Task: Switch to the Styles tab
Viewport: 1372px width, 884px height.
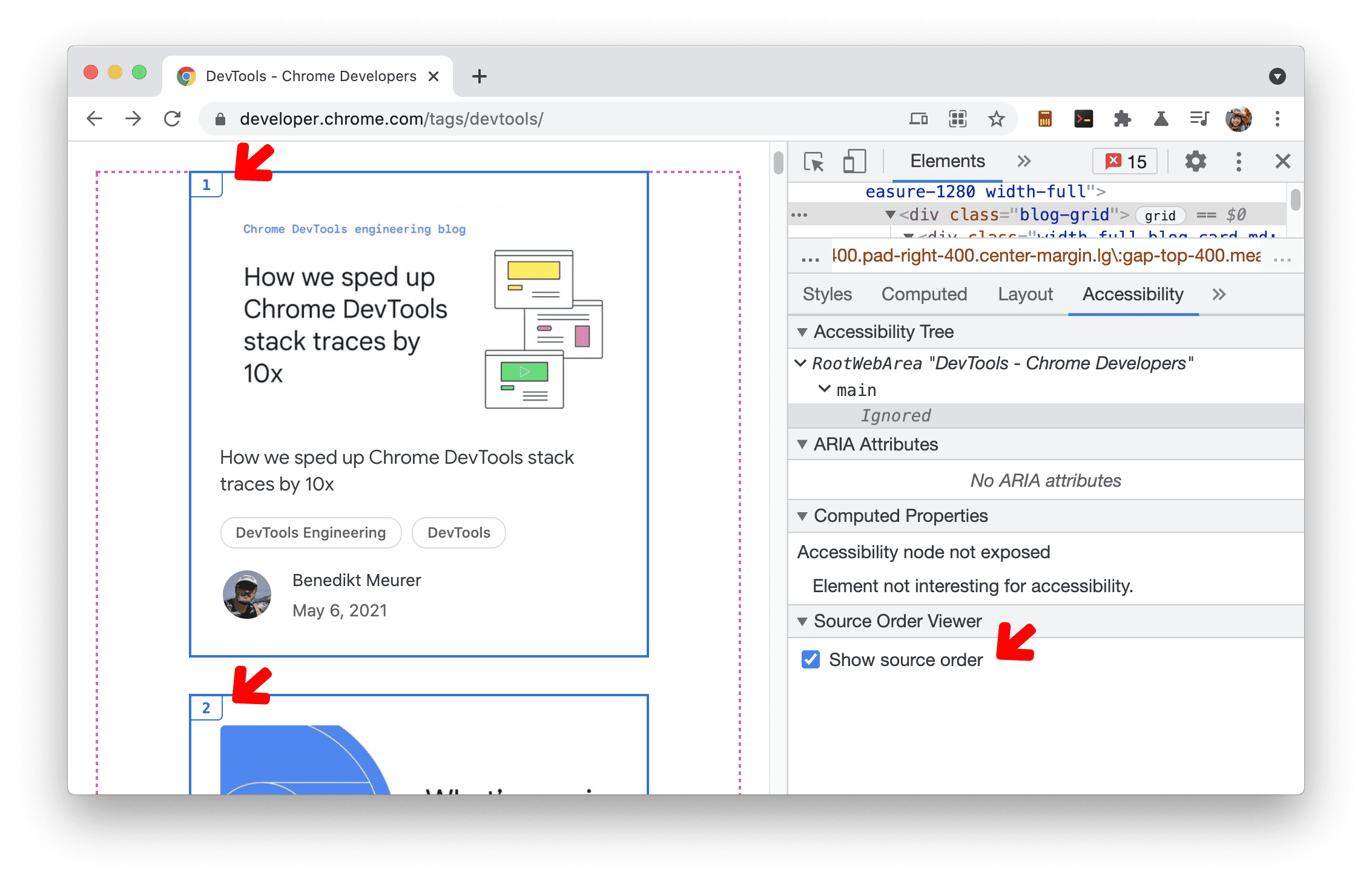Action: click(x=824, y=295)
